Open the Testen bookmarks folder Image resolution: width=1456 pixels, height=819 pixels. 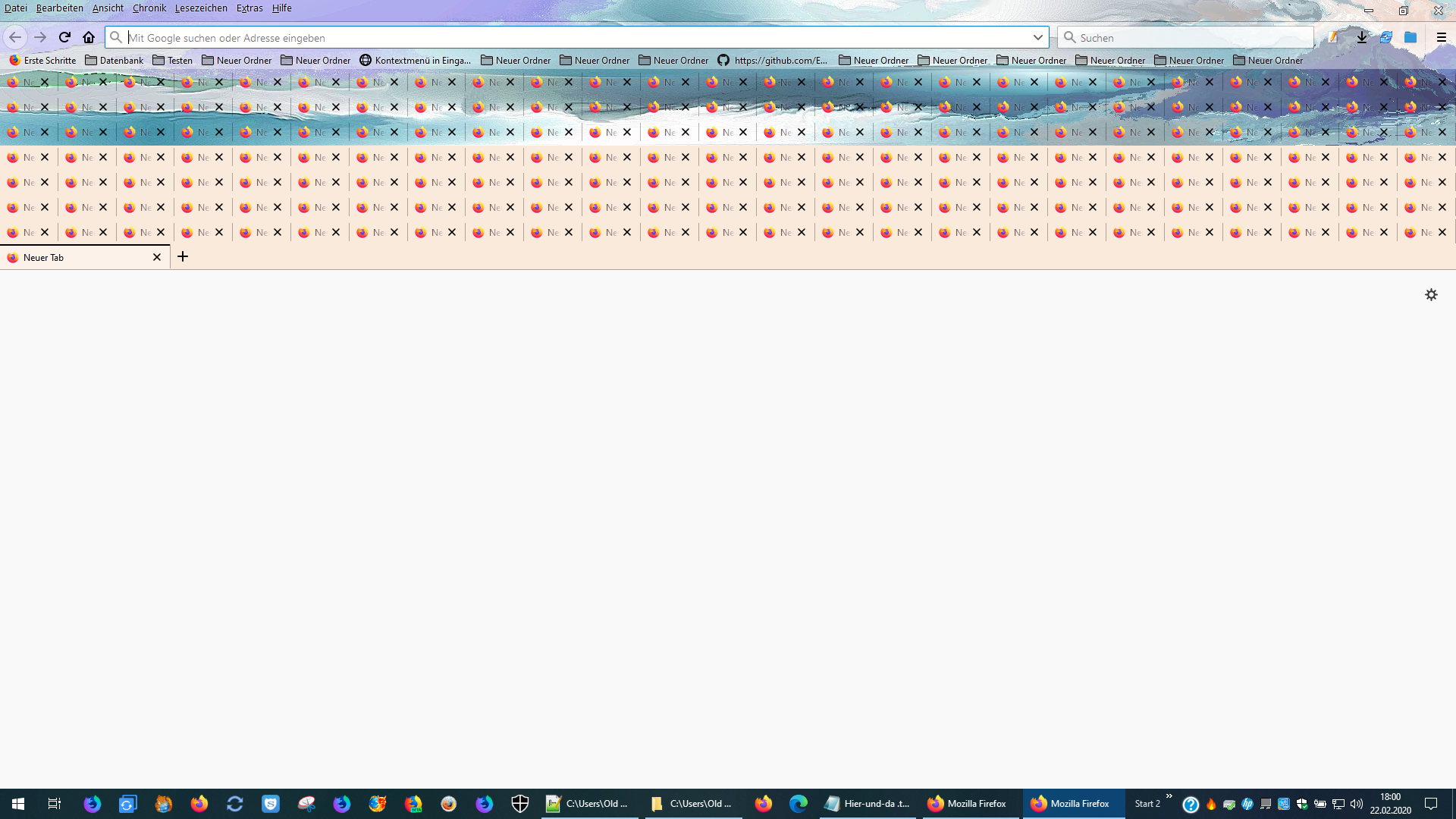click(173, 60)
